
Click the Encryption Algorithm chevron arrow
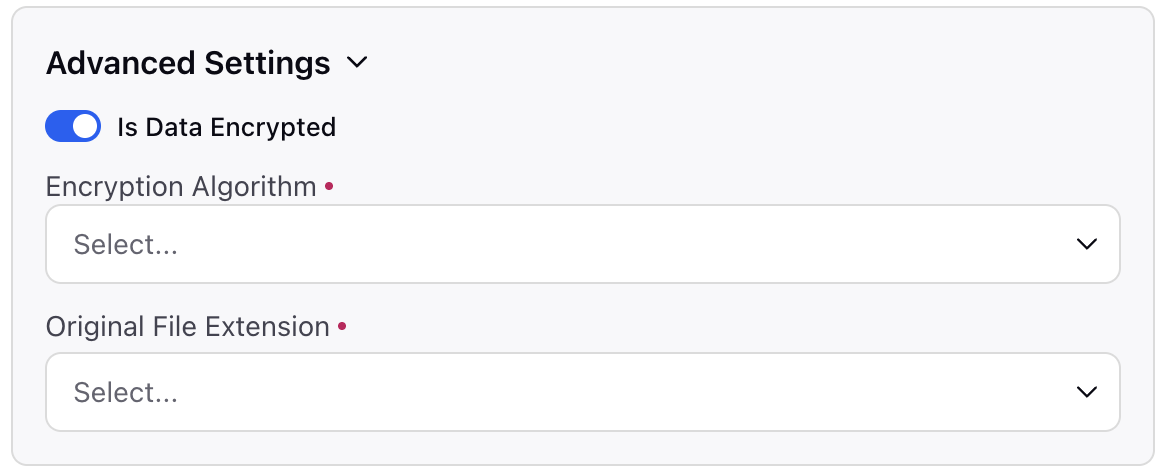tap(1087, 244)
